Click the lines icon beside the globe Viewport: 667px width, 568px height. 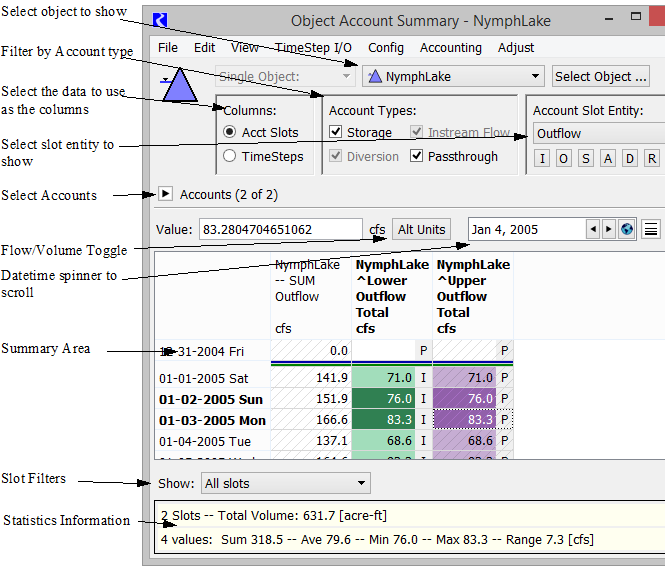click(x=651, y=230)
